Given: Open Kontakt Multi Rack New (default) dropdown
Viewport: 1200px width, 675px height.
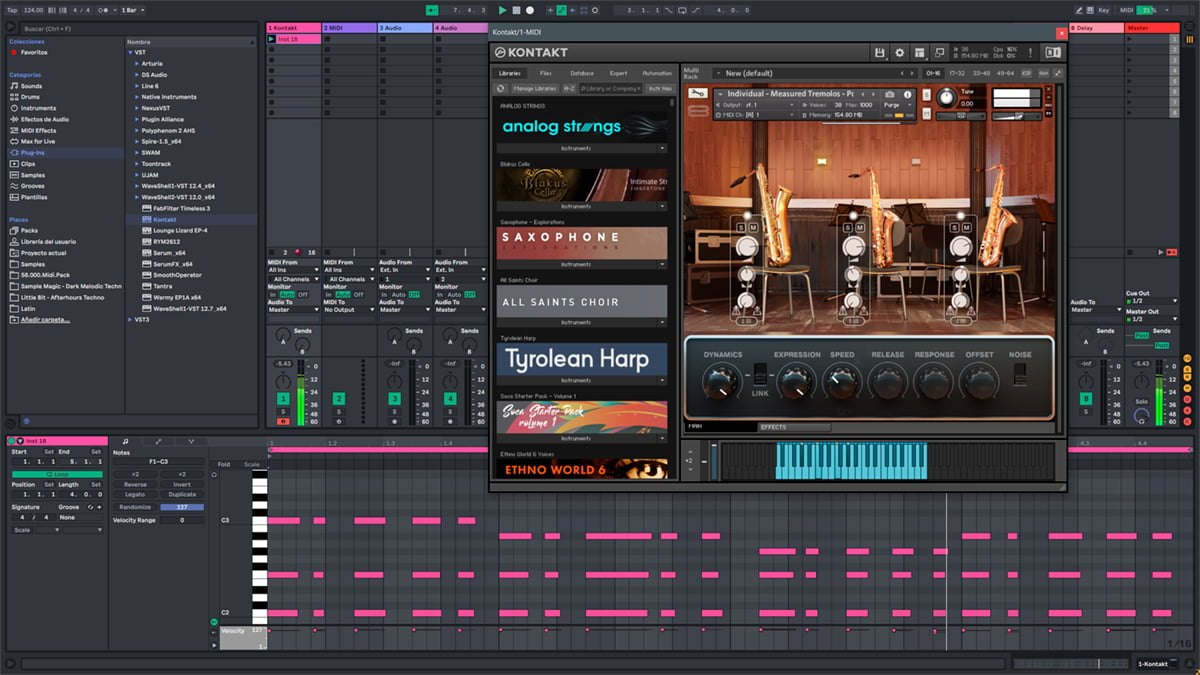Looking at the screenshot, I should point(814,73).
